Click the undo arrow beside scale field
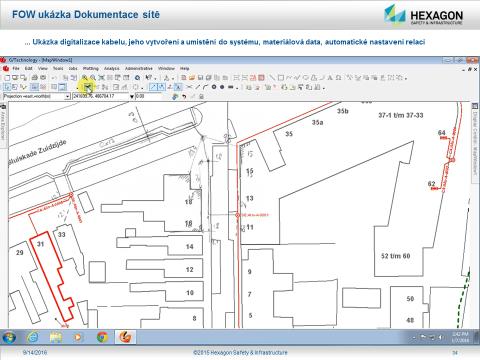The image size is (480, 360). click(x=184, y=97)
